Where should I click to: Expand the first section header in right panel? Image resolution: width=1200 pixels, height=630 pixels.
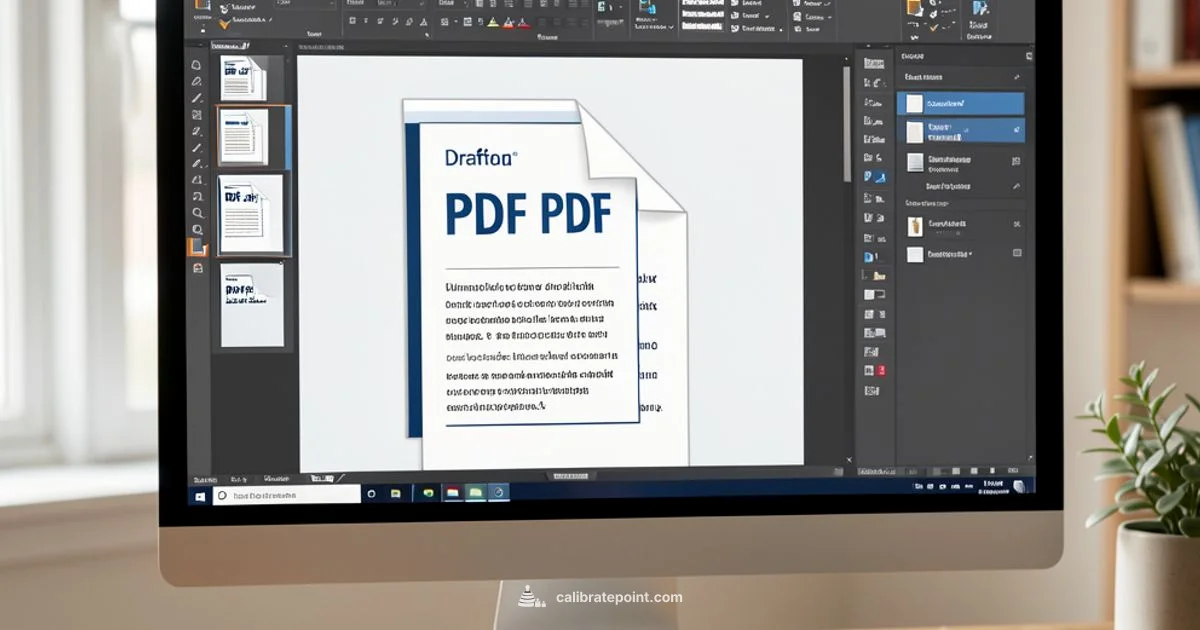(x=1017, y=77)
